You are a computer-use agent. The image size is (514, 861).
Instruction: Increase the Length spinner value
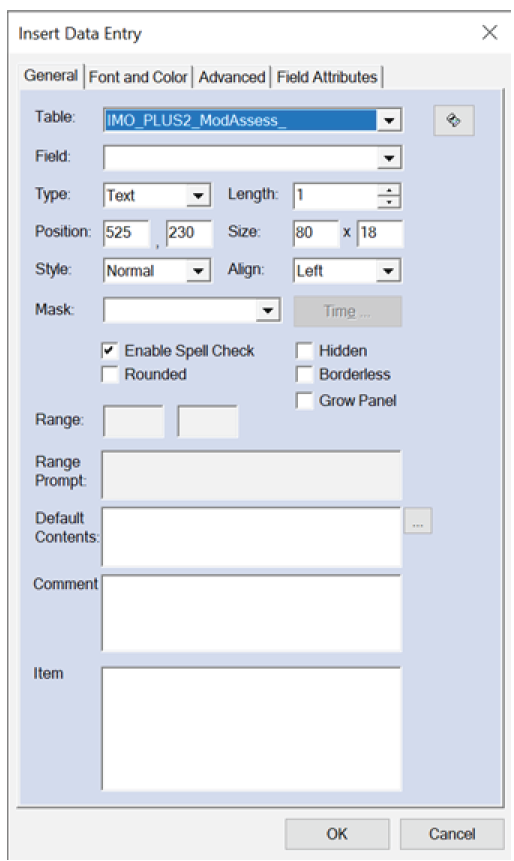[389, 191]
